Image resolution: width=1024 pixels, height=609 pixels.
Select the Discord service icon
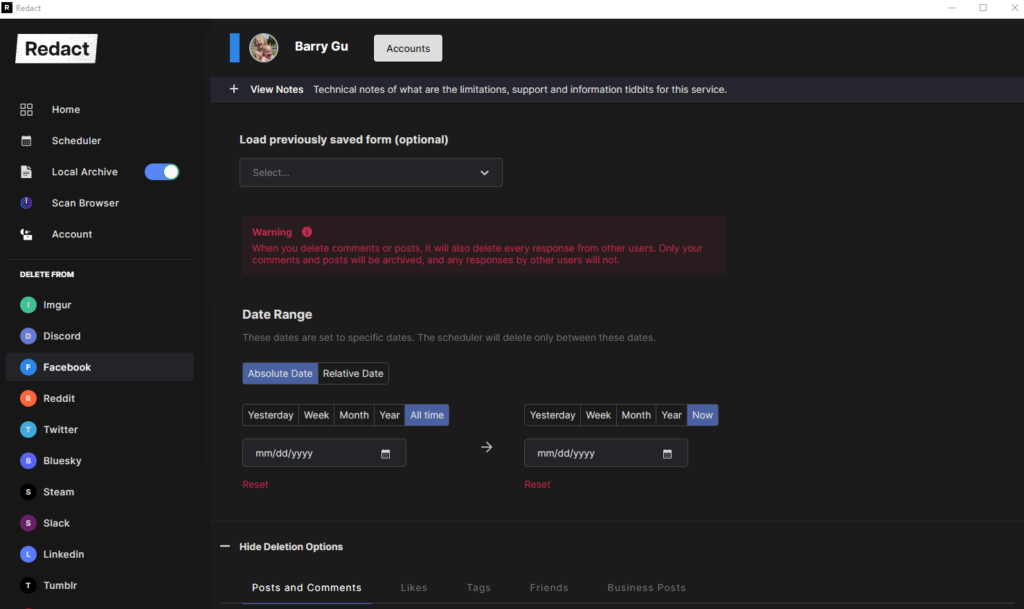click(28, 336)
